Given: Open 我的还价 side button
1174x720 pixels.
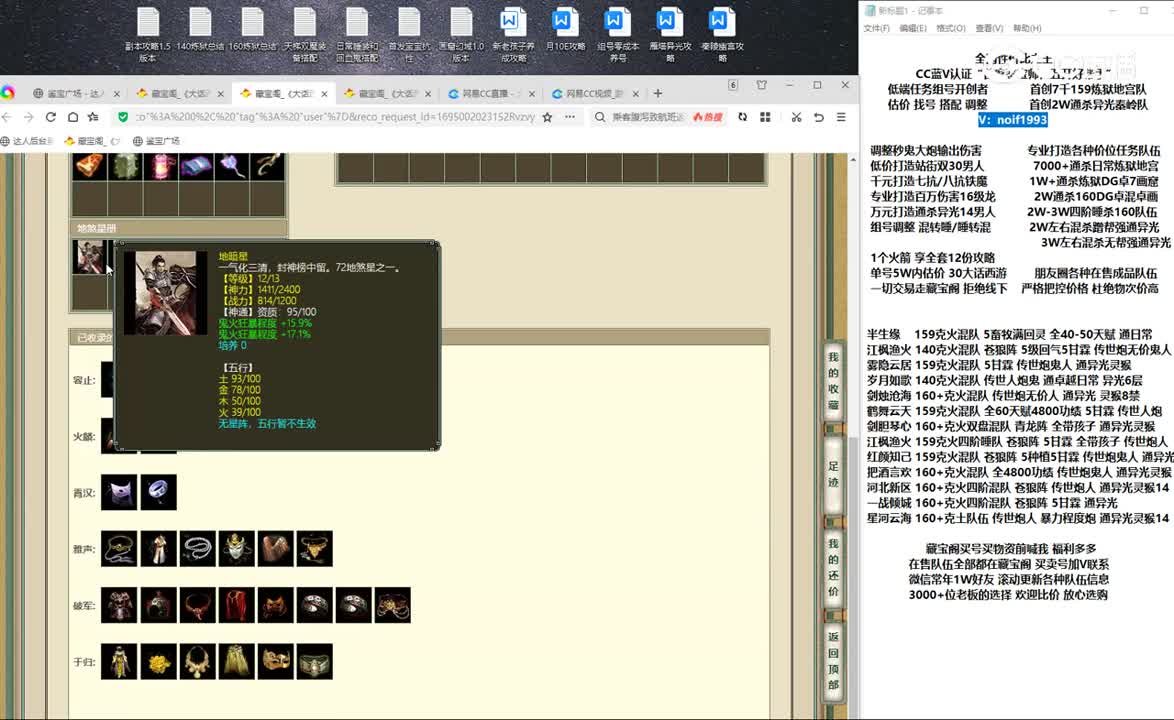Looking at the screenshot, I should point(833,567).
